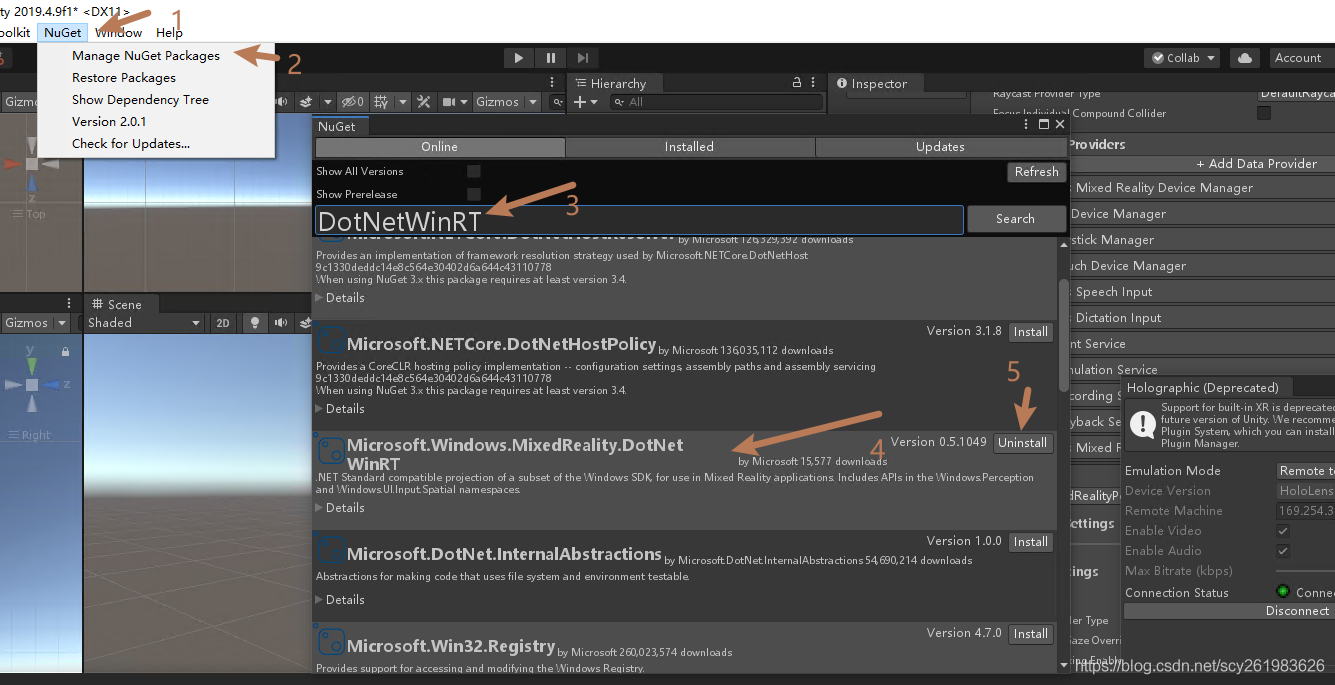Screen dimensions: 1335x685
Task: Click the blue Z axis cone of Right gizmo
Action: coord(51,385)
